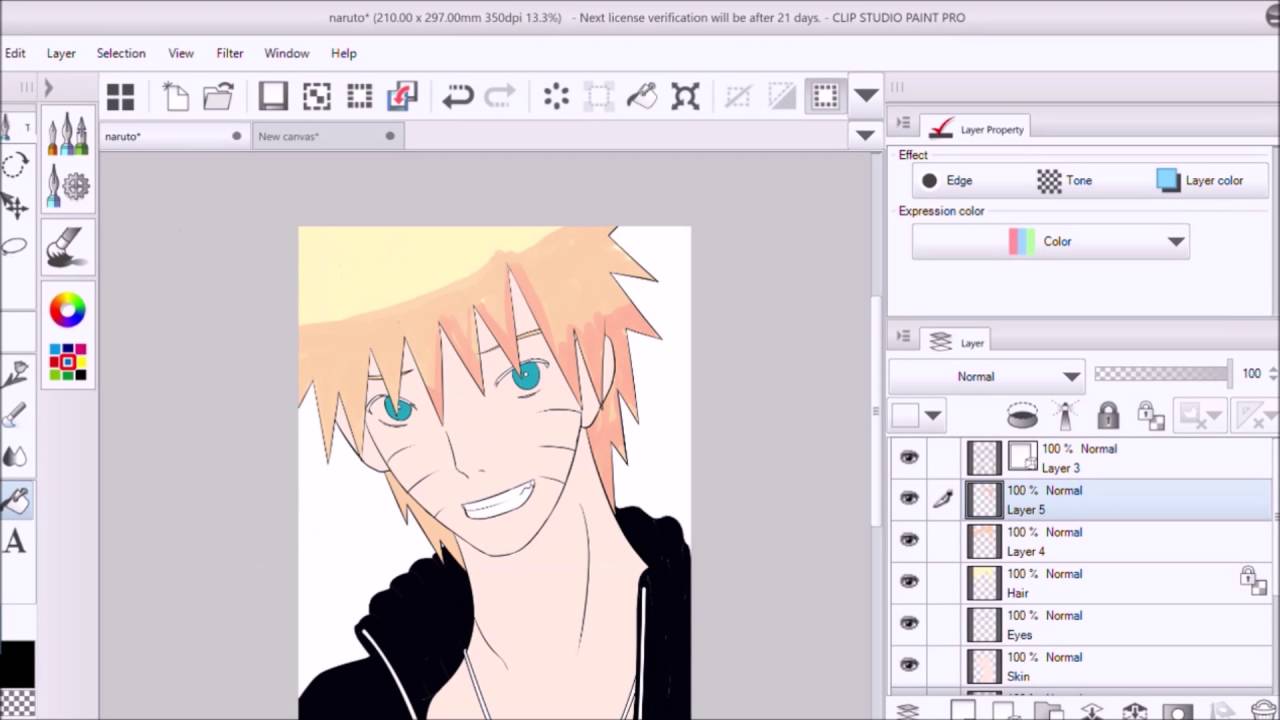
Task: Toggle Lock Layer padlock
Action: point(1107,414)
